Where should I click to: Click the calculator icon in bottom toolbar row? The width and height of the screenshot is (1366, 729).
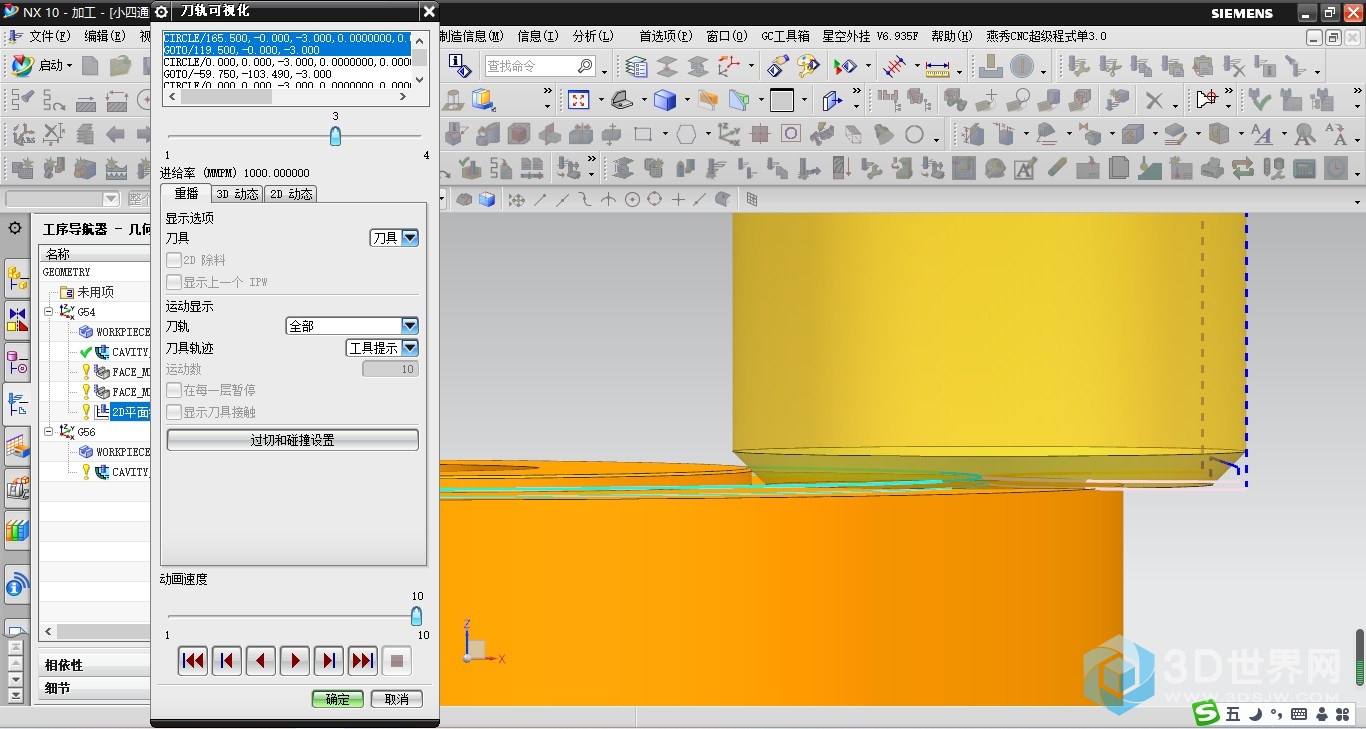coord(1304,168)
